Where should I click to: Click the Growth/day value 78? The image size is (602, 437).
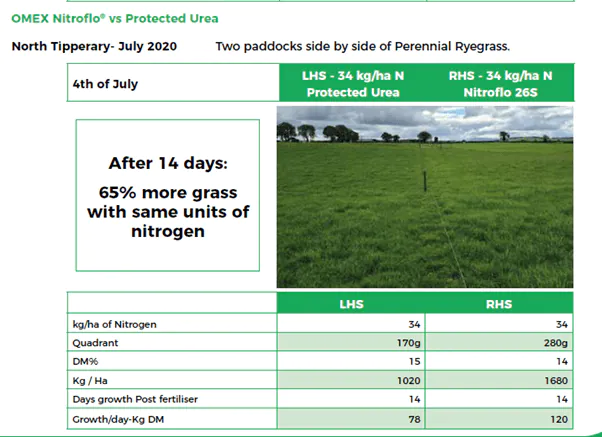pos(415,419)
